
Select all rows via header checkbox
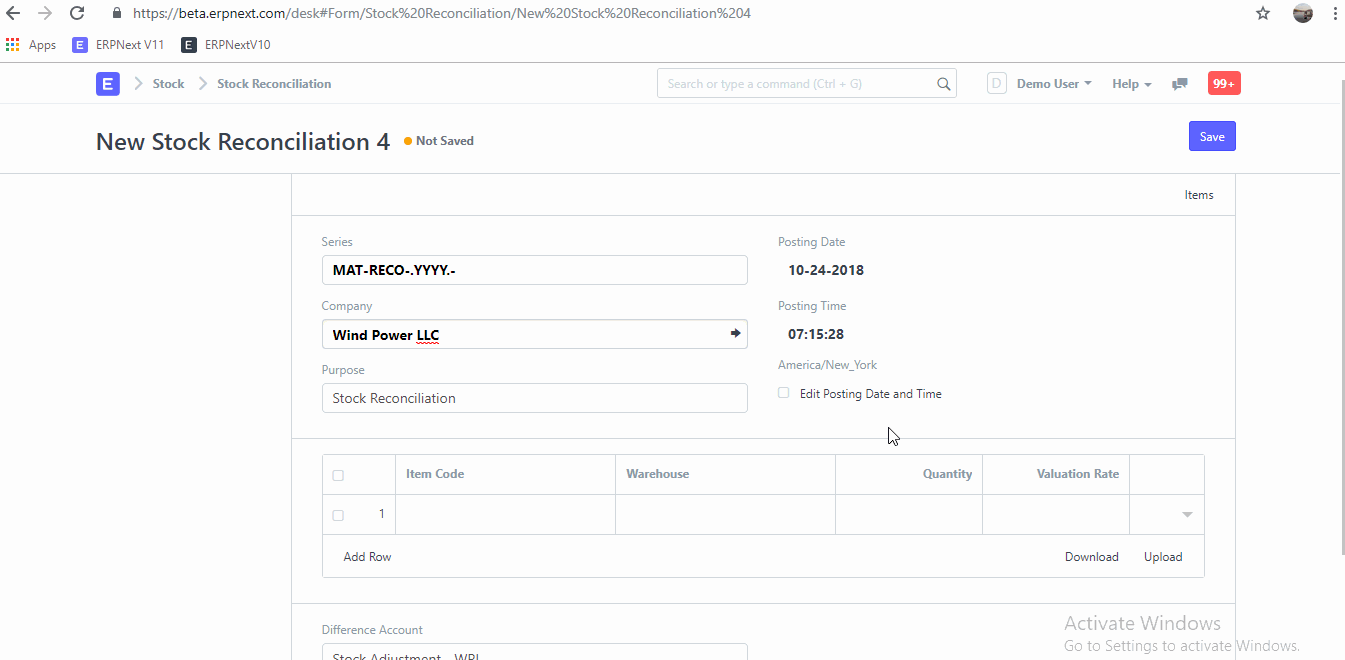coord(337,475)
